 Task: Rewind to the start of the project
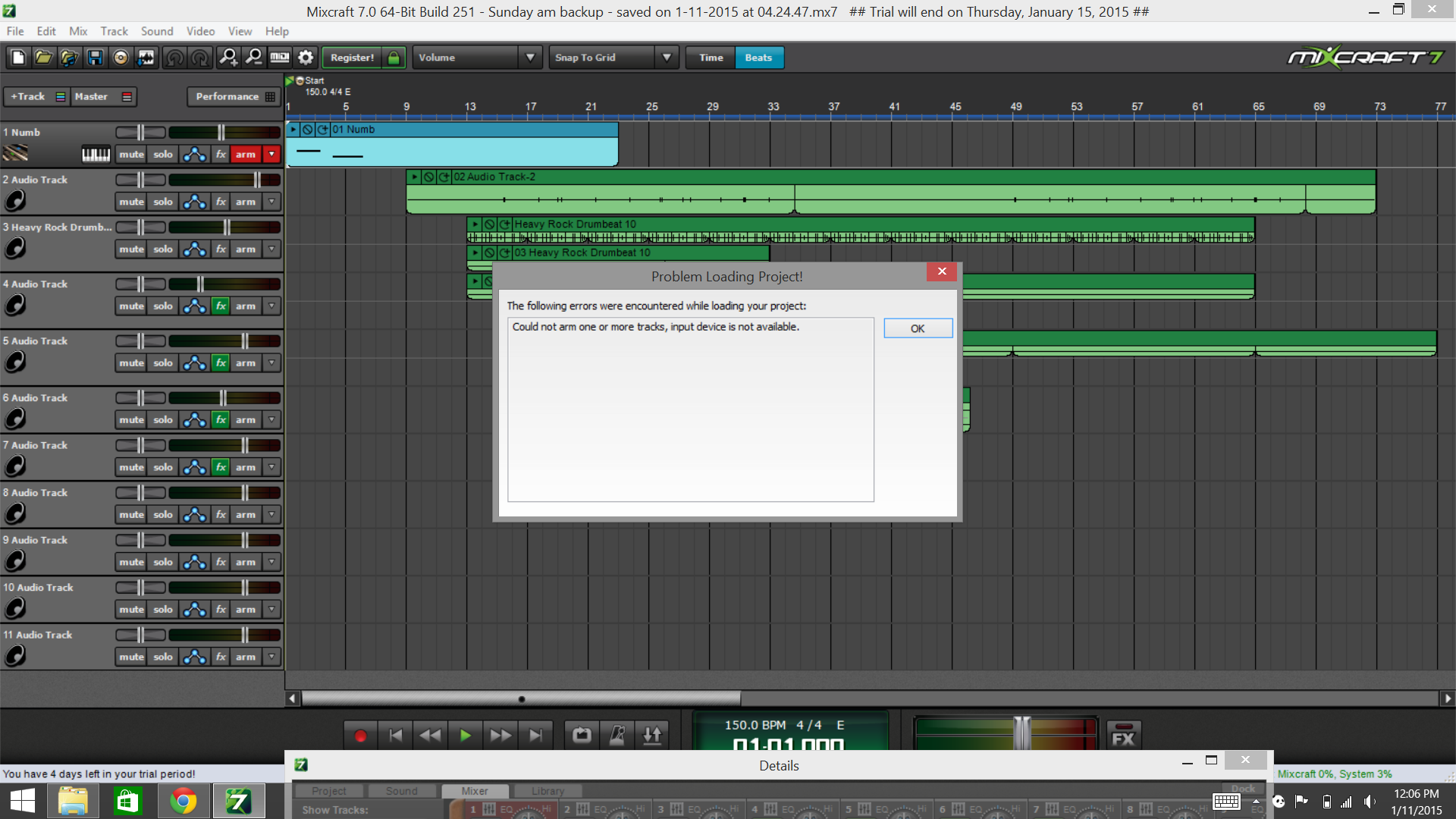click(395, 736)
